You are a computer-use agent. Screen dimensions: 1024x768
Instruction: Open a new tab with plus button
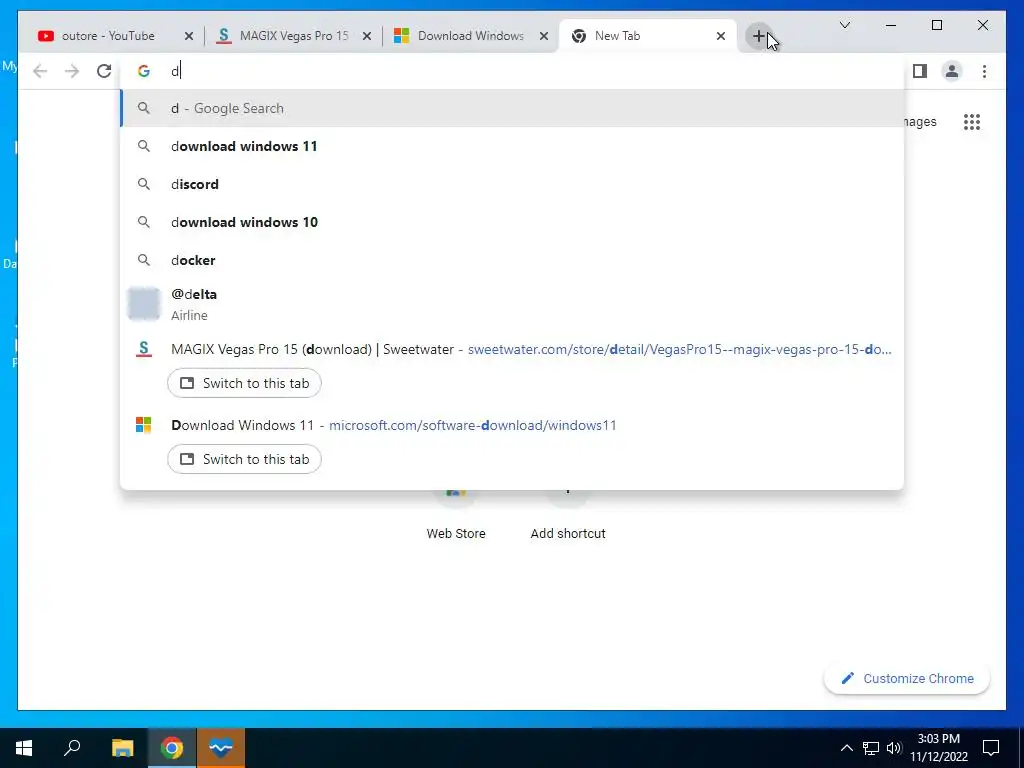(759, 36)
